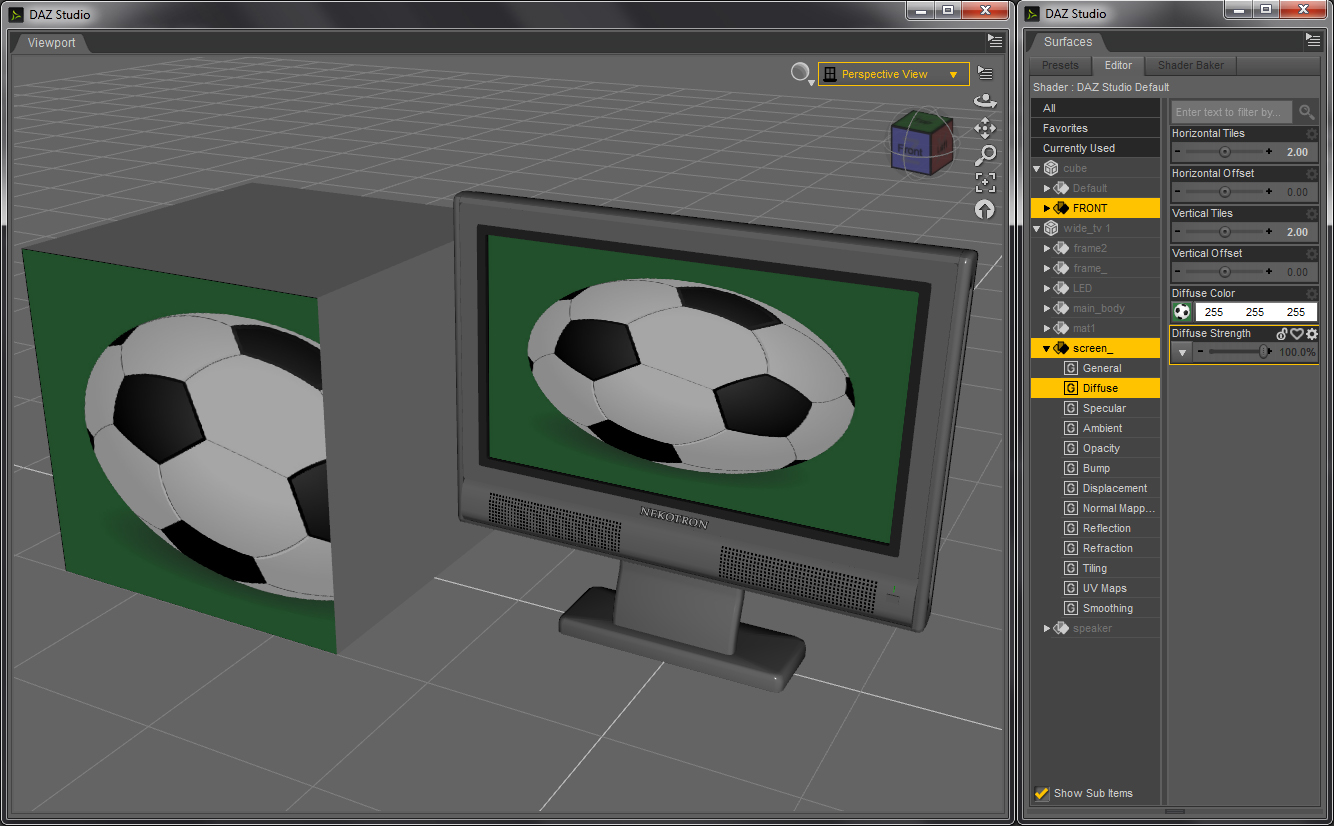Screen dimensions: 1334x826
Task: Toggle the Diffuse Strength favorite heart
Action: (x=1297, y=334)
